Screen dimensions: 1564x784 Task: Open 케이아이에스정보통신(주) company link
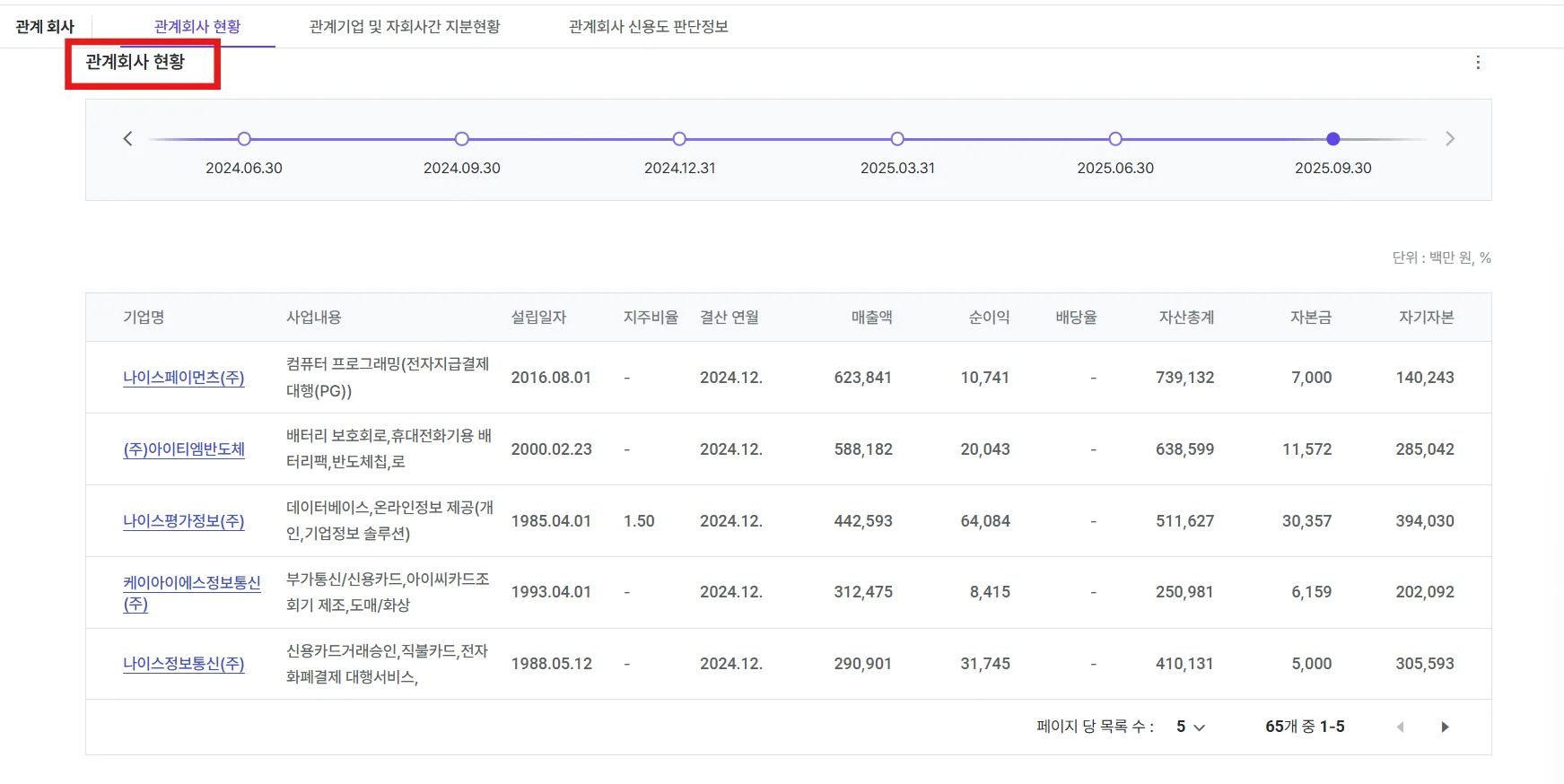(x=191, y=583)
